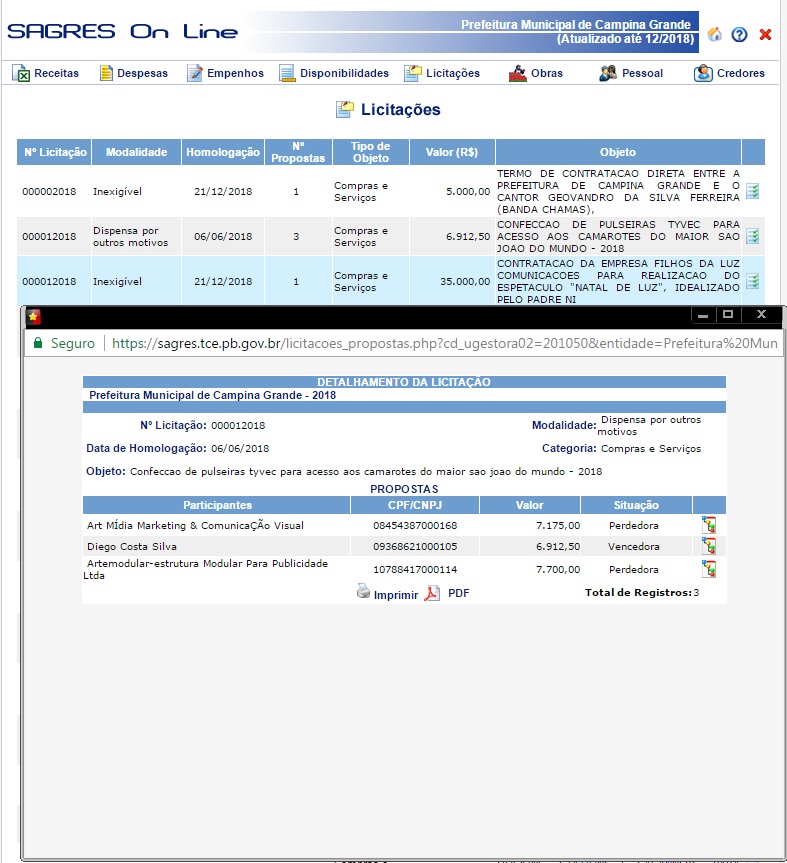
Task: Click the home icon in the header
Action: coord(714,34)
